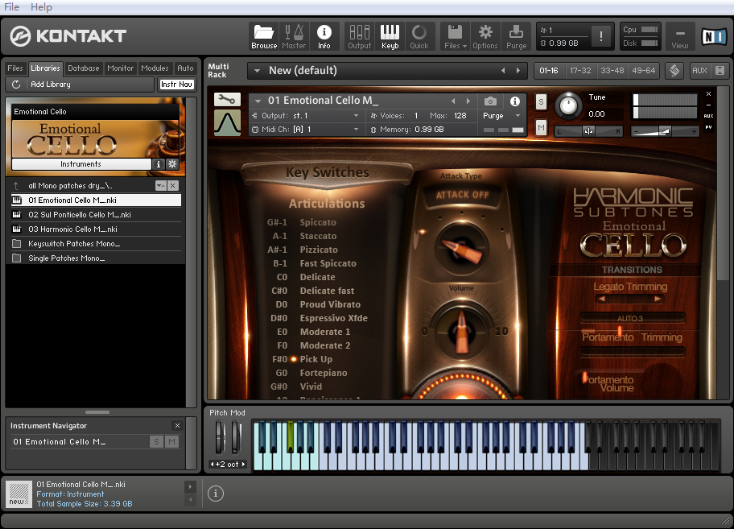This screenshot has height=529, width=734.
Task: Click the Purge toolbar icon
Action: tap(516, 37)
